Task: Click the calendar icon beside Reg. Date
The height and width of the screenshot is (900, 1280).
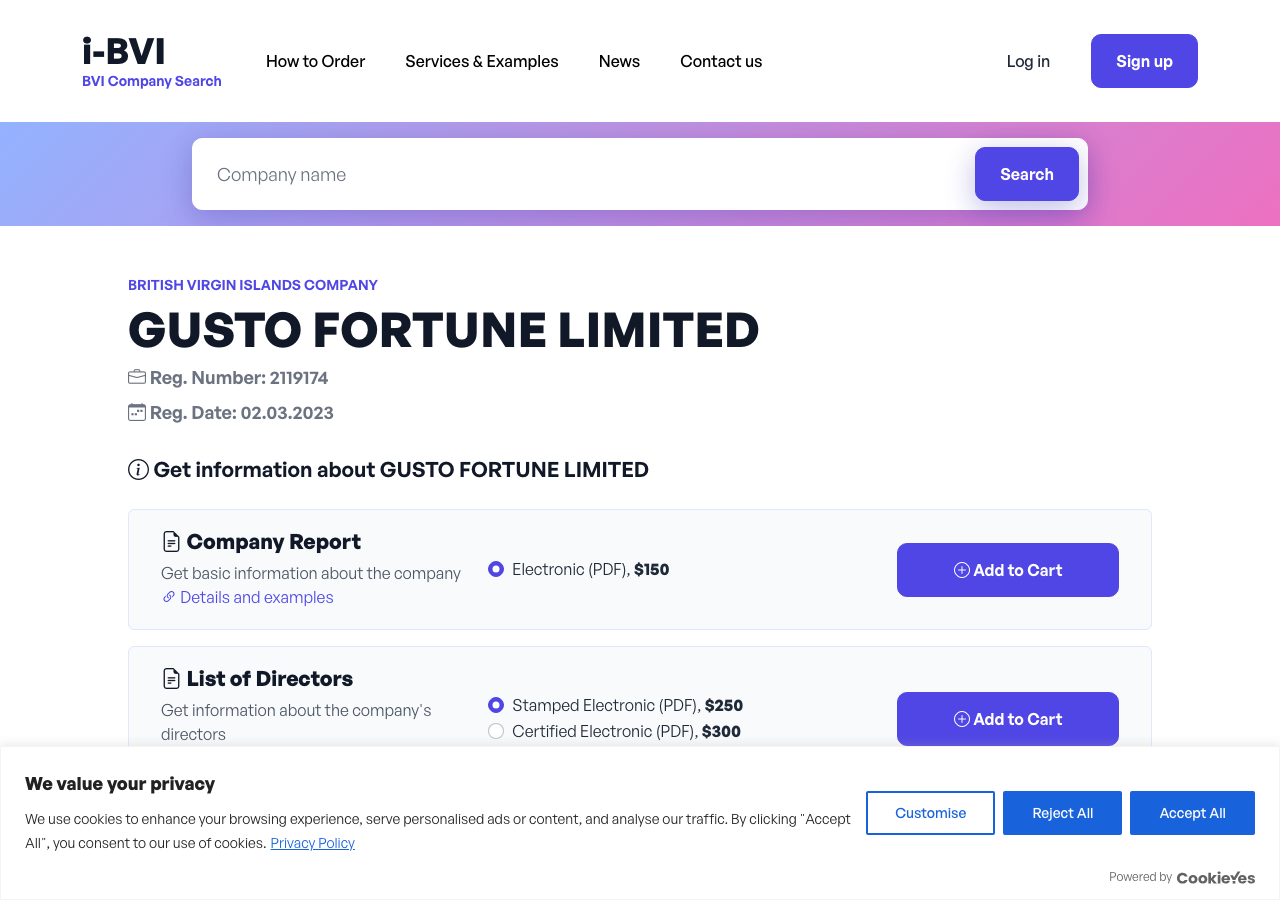Action: point(137,412)
